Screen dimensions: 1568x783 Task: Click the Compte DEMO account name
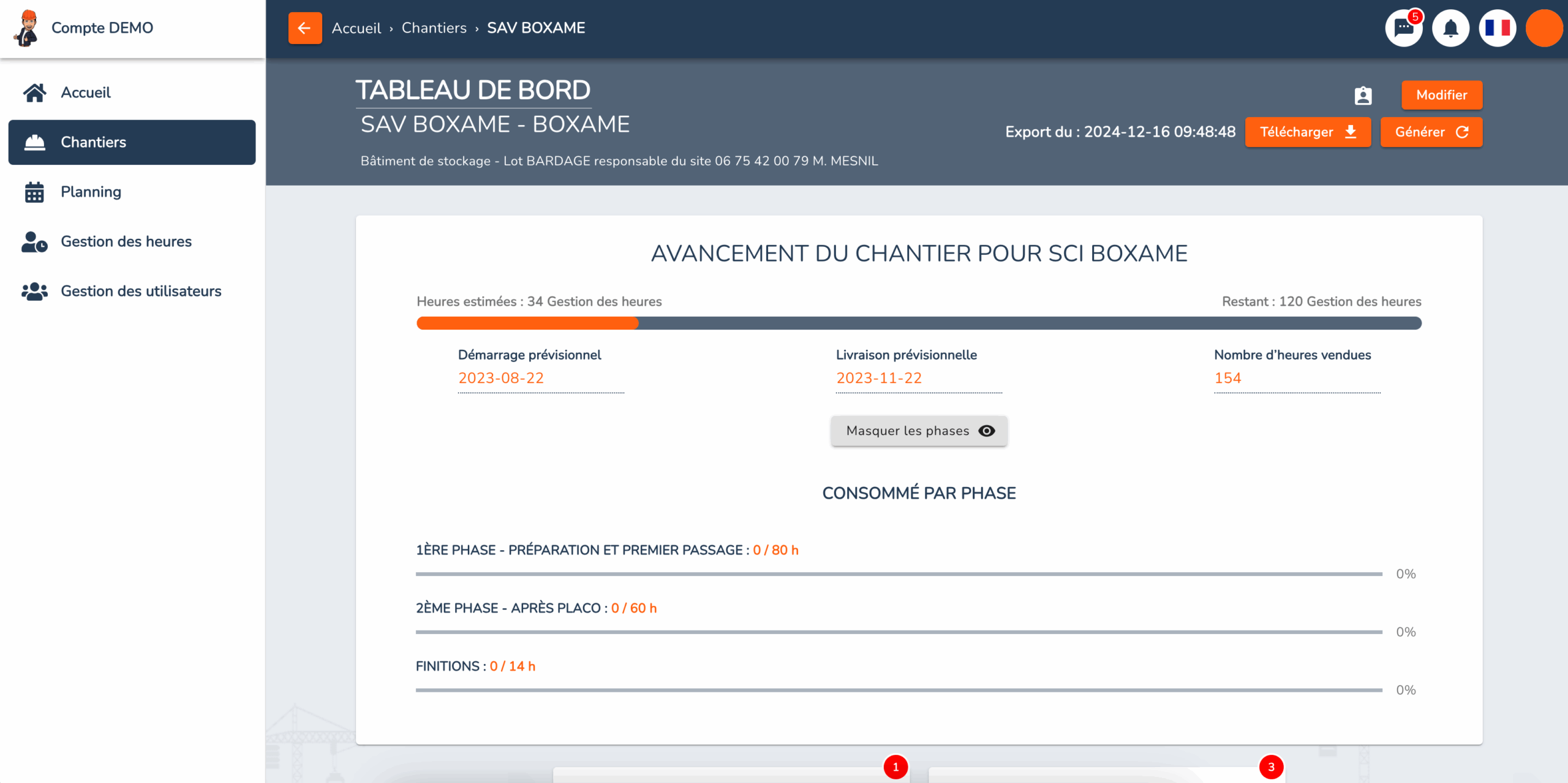[x=102, y=28]
